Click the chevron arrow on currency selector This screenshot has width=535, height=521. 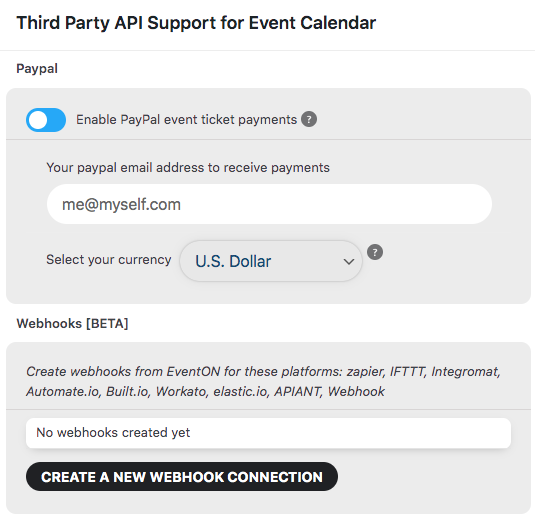(348, 262)
